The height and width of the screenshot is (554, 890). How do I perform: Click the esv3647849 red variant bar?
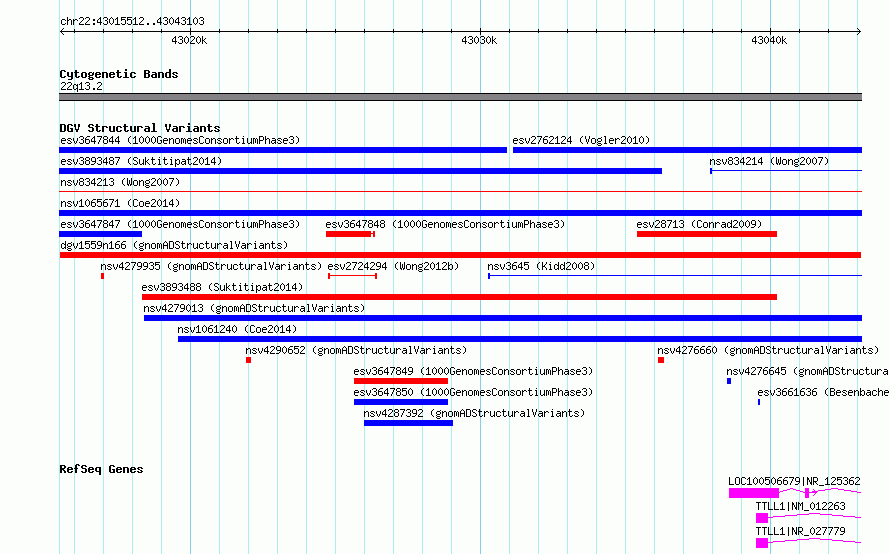[401, 381]
